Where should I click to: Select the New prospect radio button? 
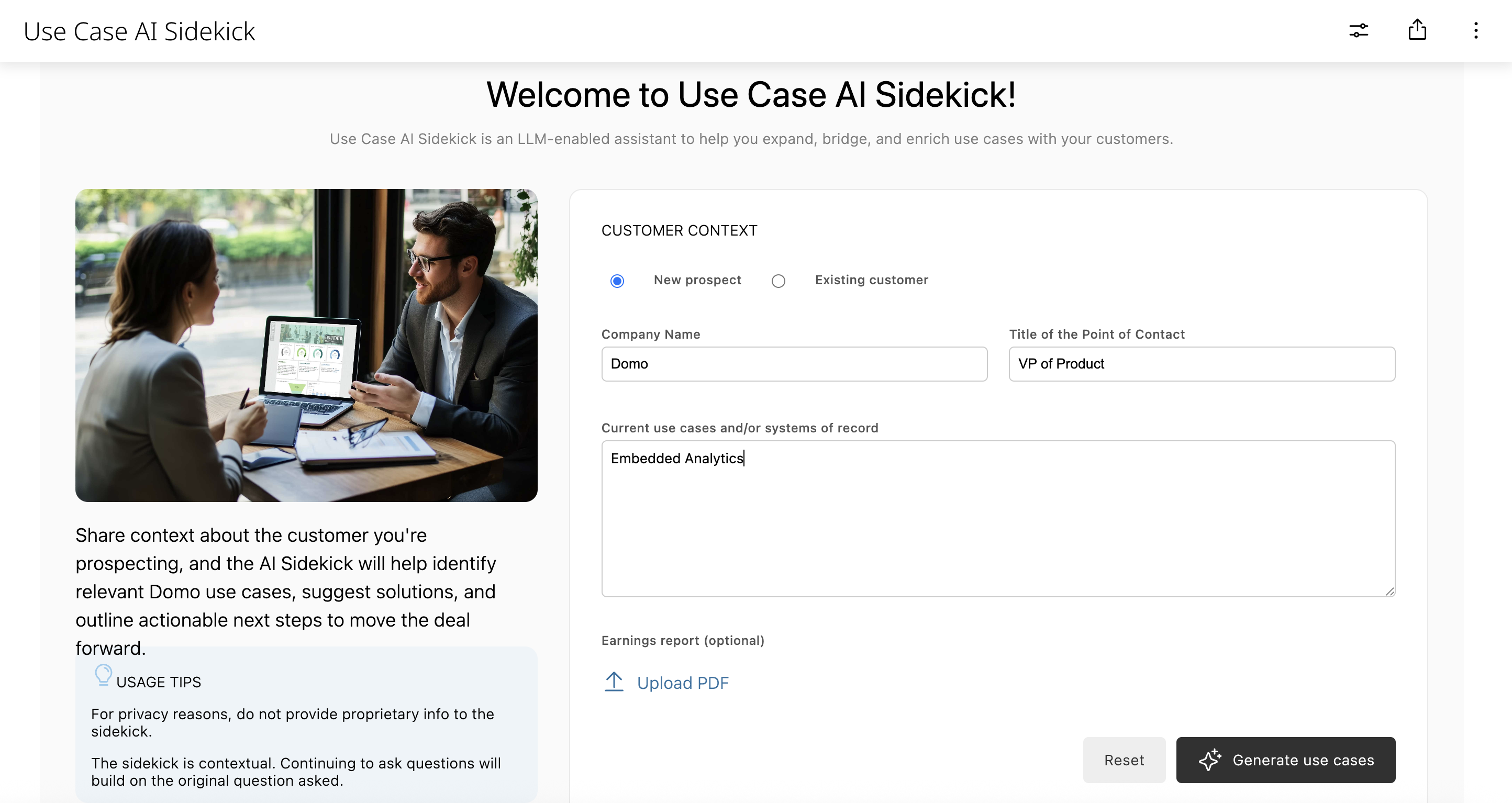617,281
